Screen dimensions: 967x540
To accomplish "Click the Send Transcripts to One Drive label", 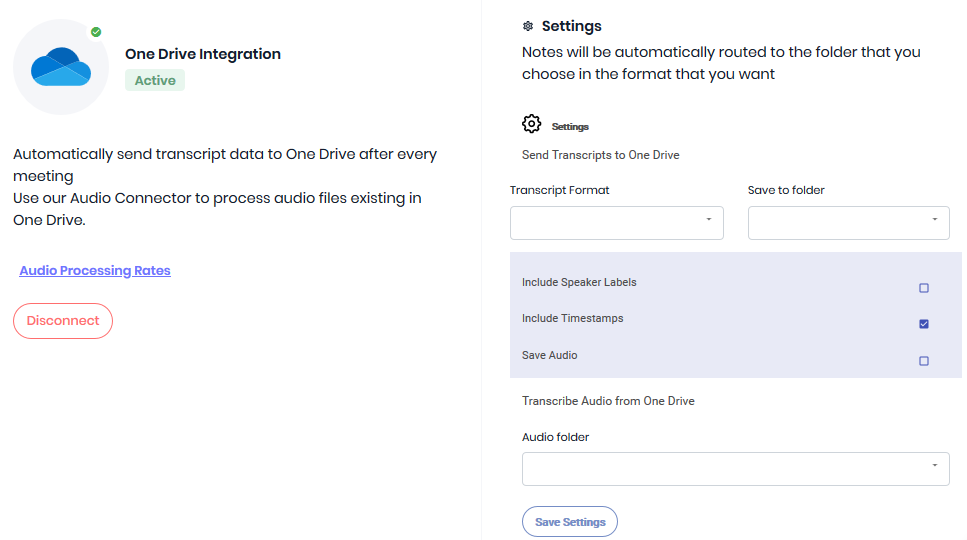I will coord(601,155).
